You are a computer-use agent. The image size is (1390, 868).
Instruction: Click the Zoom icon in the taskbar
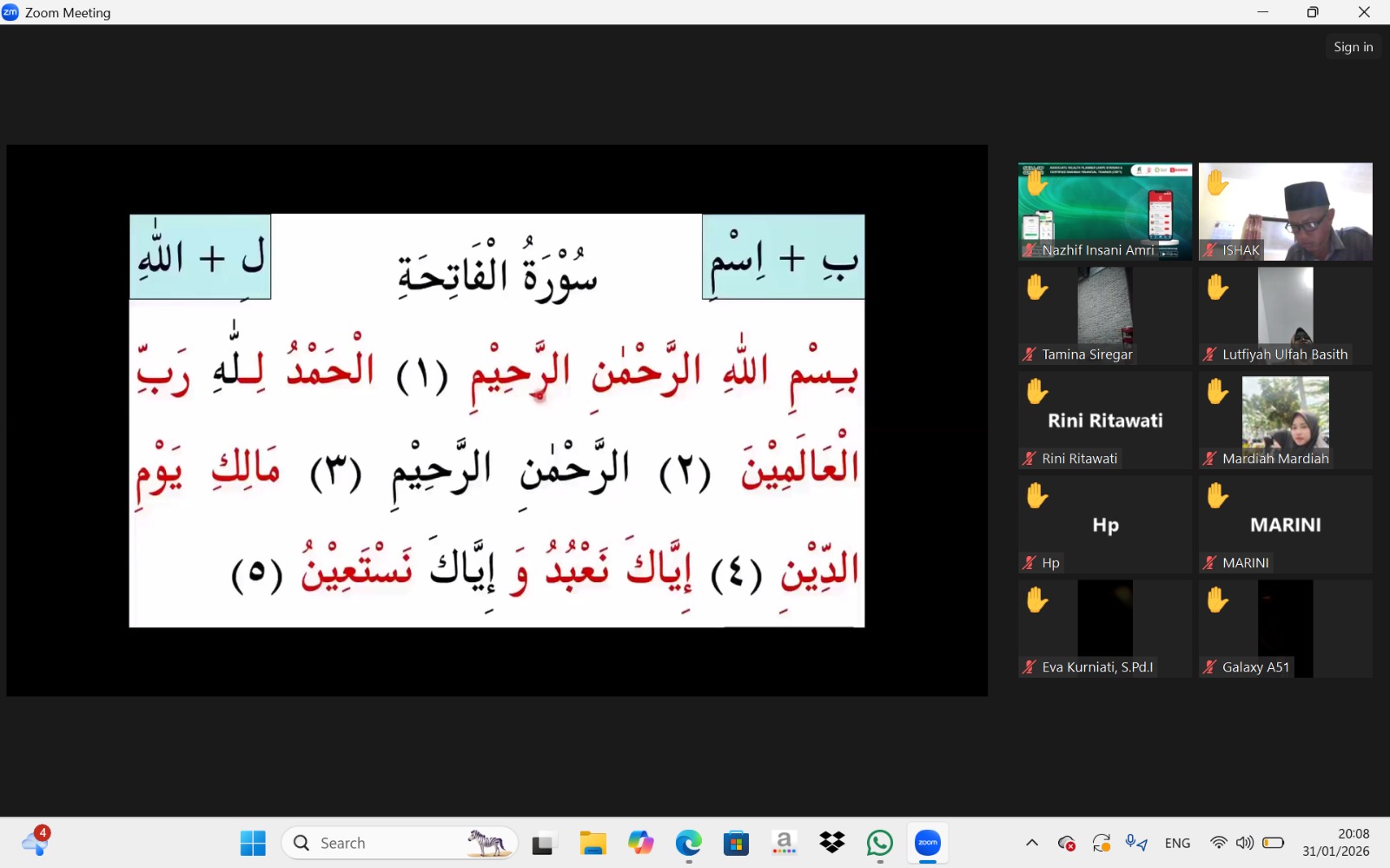(927, 843)
